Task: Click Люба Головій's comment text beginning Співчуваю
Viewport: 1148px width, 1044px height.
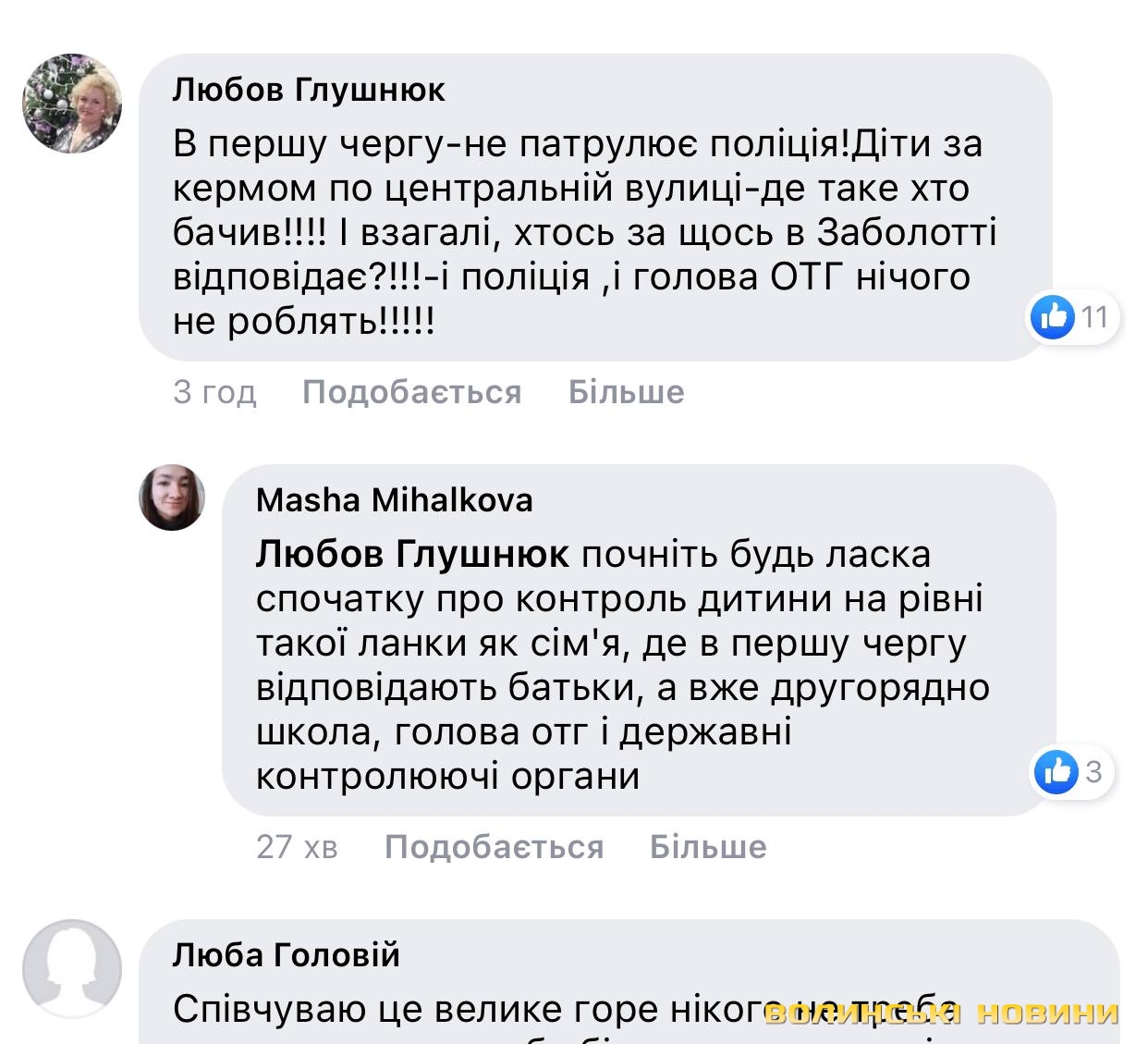Action: (x=462, y=1009)
